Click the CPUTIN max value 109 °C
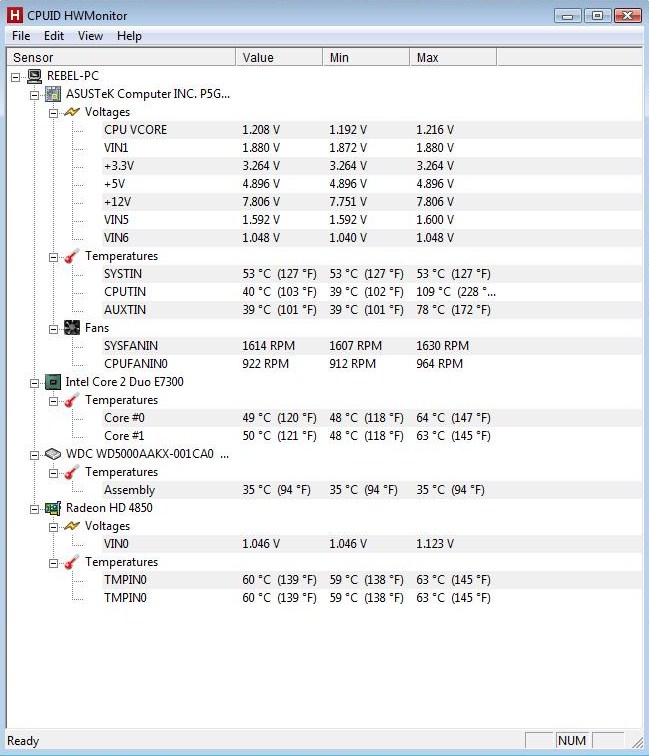This screenshot has height=756, width=649. point(456,292)
